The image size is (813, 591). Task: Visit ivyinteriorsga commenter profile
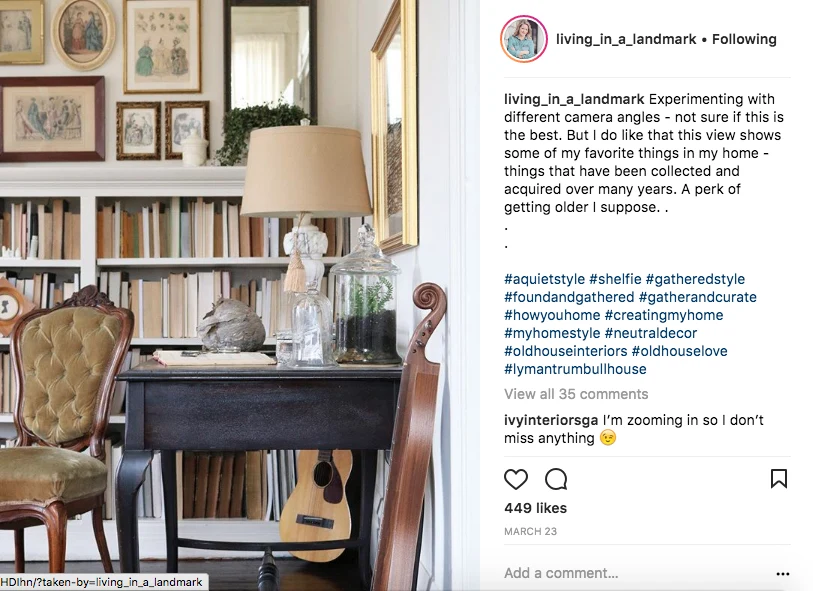tap(551, 420)
